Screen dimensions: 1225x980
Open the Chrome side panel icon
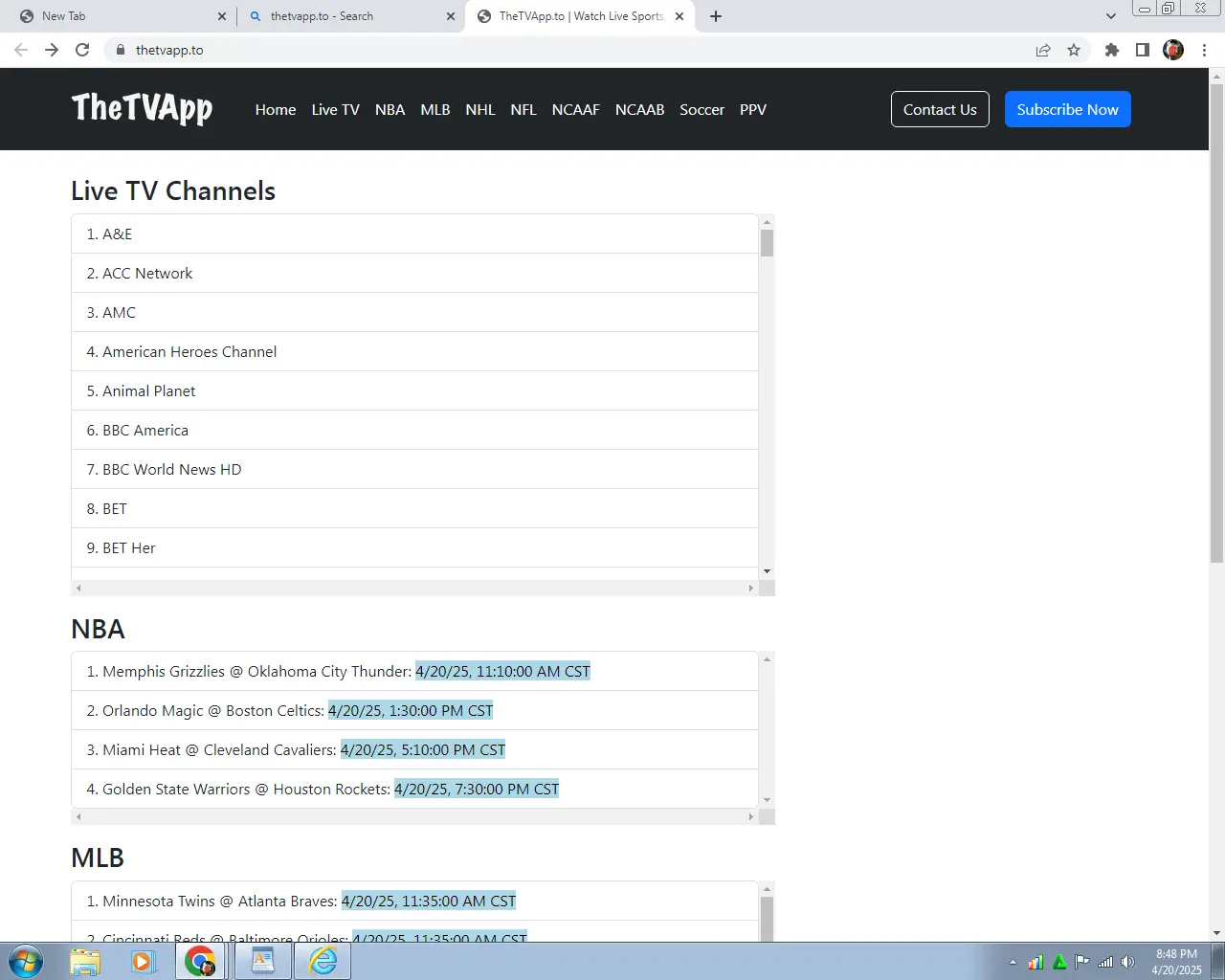[1143, 50]
